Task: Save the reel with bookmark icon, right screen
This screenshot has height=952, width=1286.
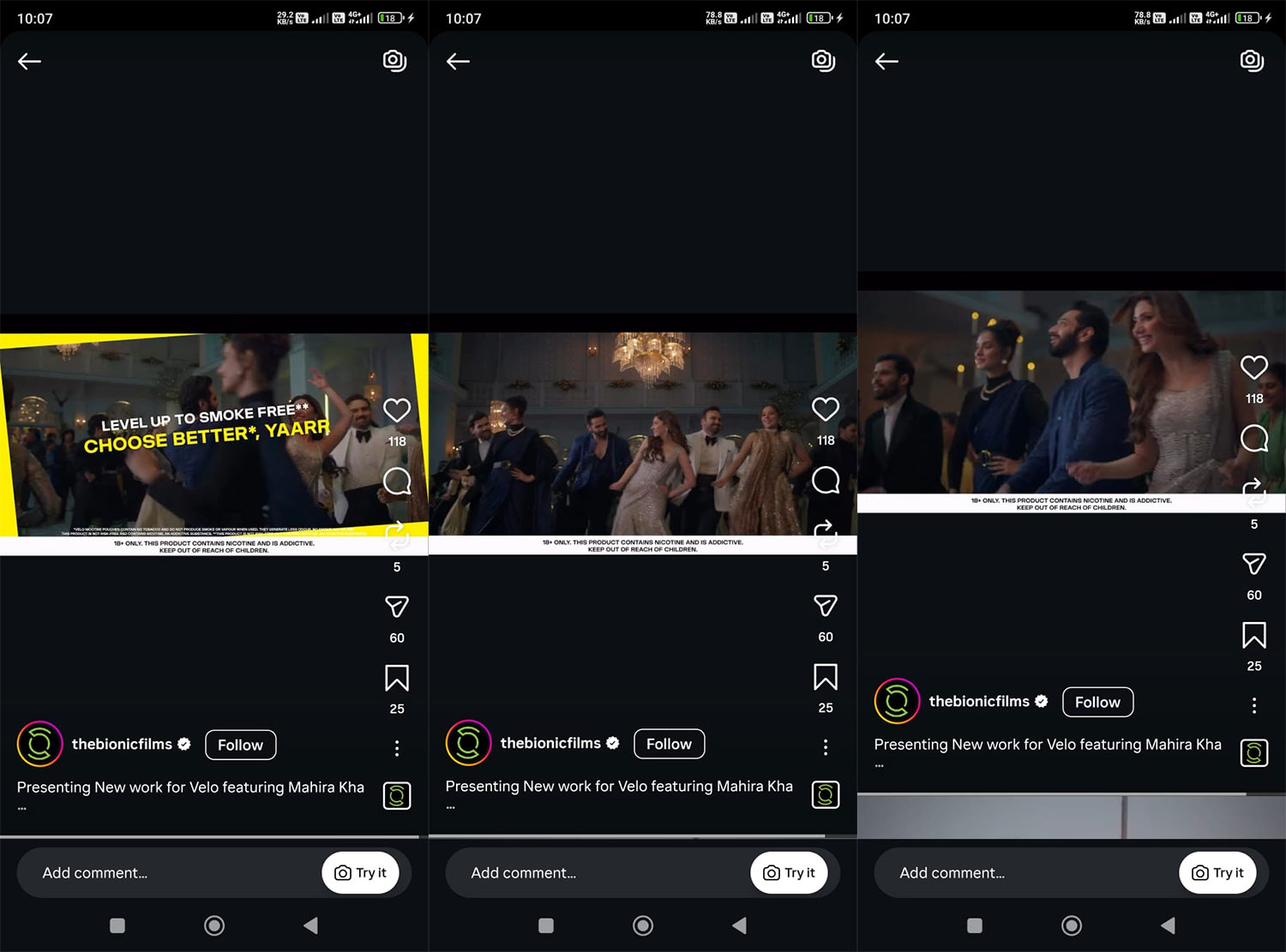Action: click(1253, 635)
